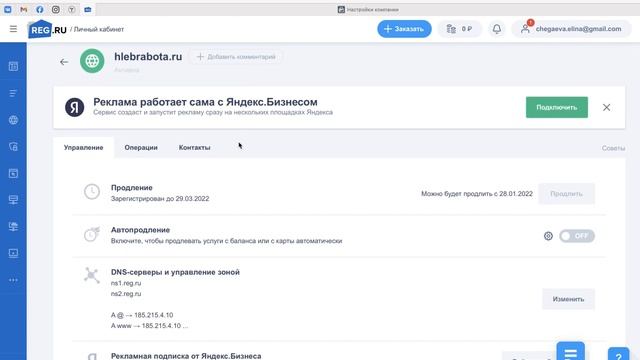This screenshot has width=640, height=360.
Task: Click Добавить комментарий
Action: pos(236,57)
